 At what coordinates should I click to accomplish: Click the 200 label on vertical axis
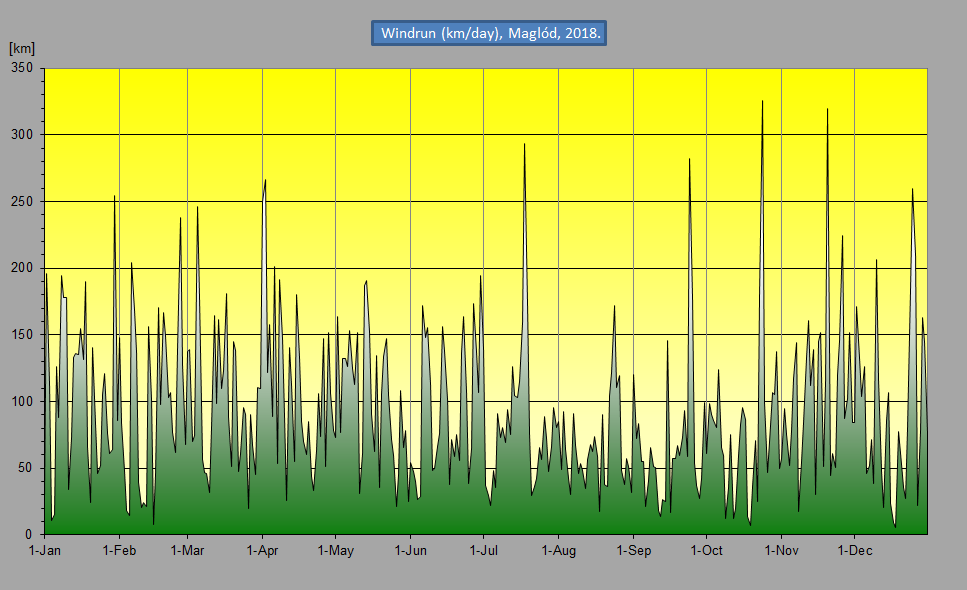(22, 268)
